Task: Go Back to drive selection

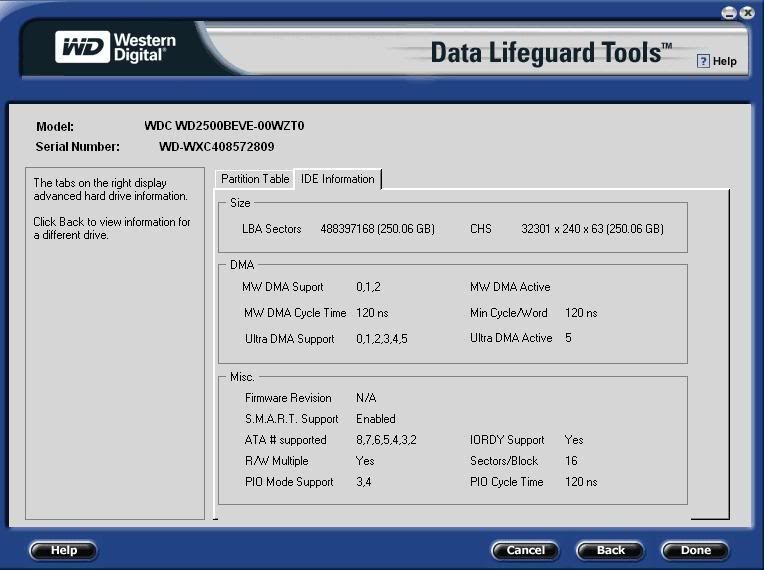Action: pyautogui.click(x=611, y=551)
